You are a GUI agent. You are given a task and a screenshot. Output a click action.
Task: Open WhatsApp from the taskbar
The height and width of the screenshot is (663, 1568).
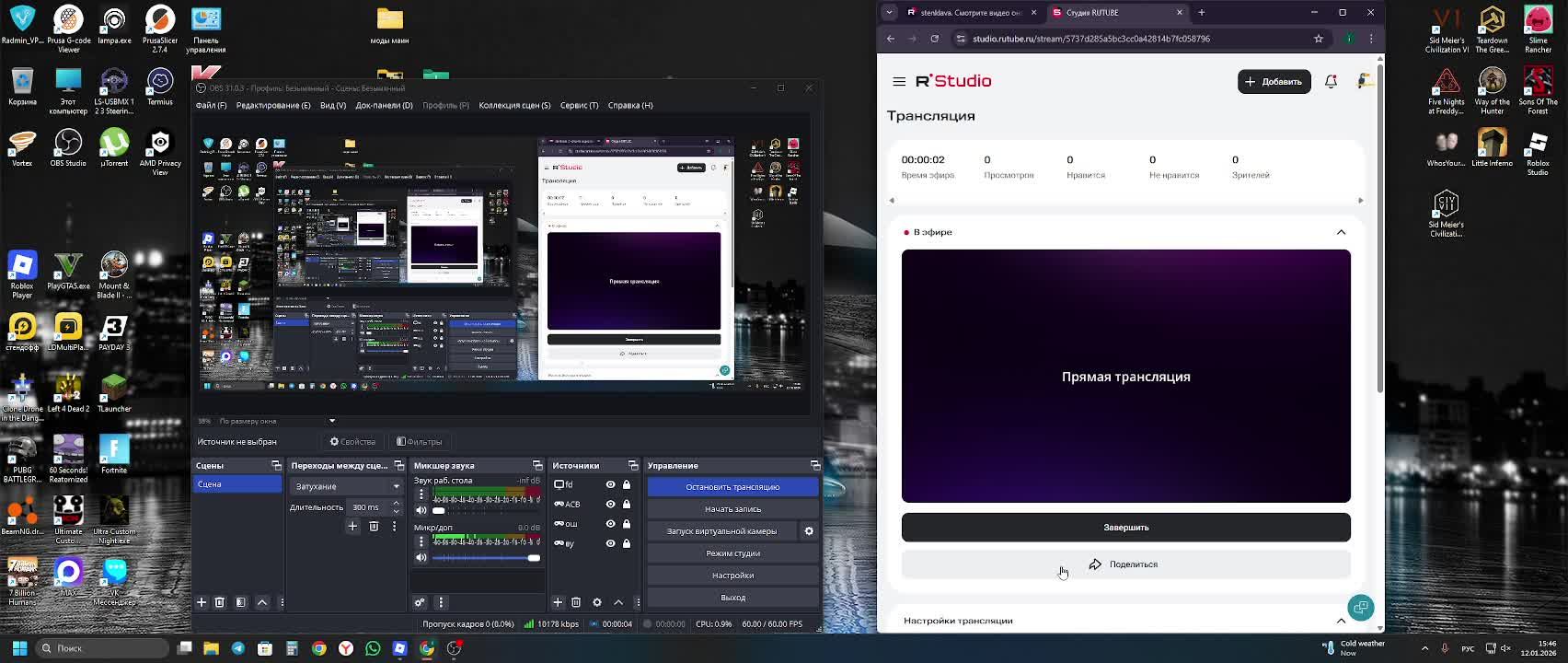click(373, 648)
